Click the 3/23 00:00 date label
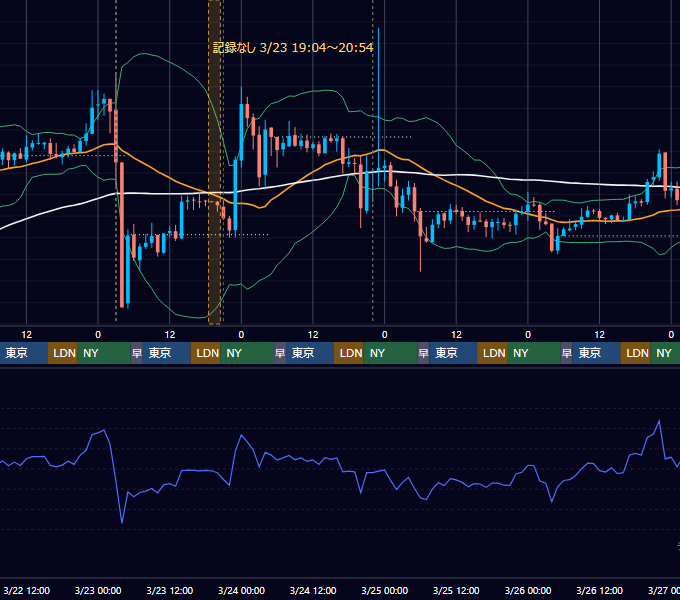This screenshot has height=600, width=680. point(98,590)
